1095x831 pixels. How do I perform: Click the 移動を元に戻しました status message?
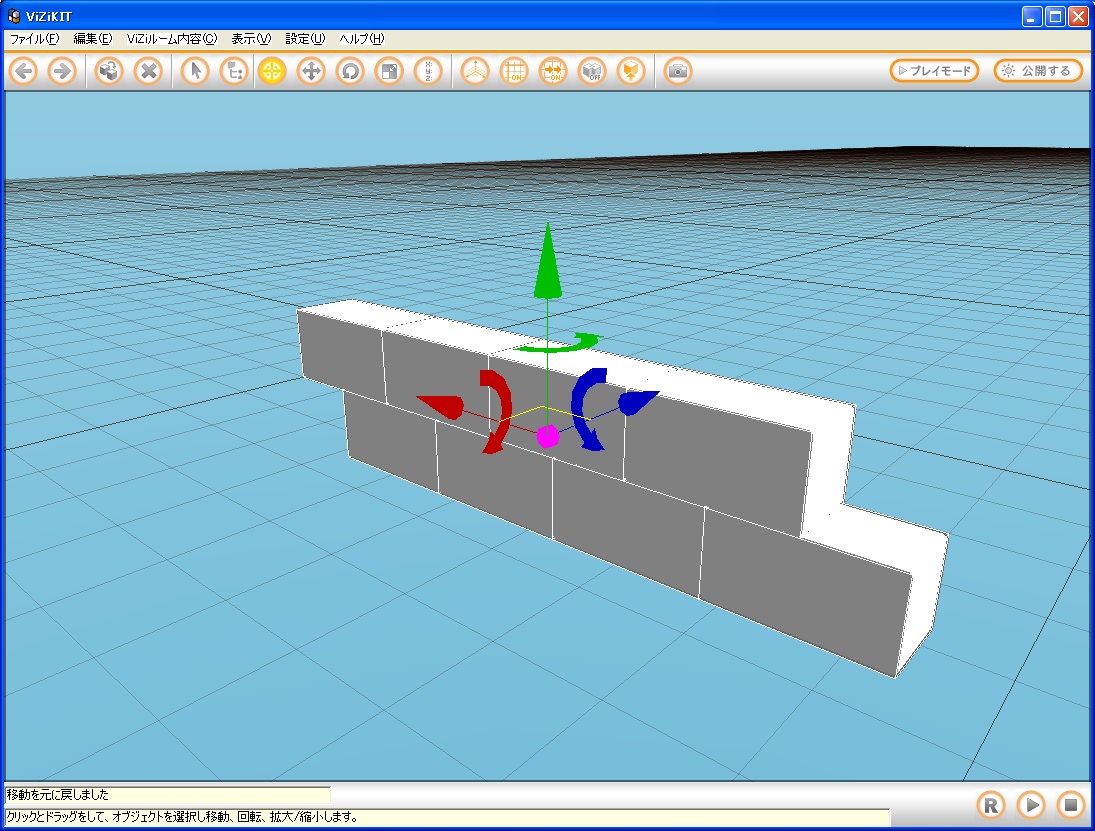pos(58,795)
